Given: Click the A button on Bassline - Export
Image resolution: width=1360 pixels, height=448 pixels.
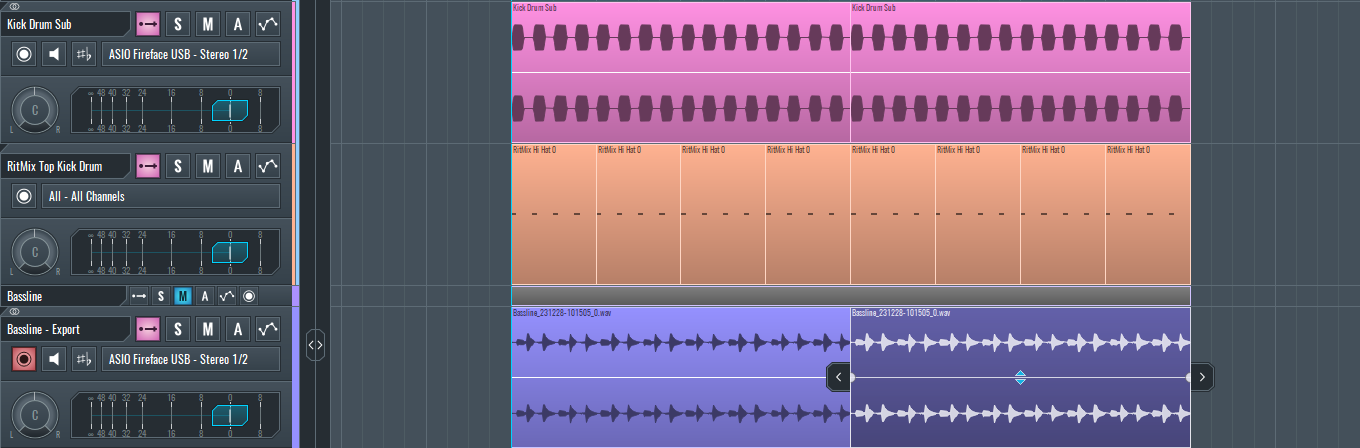Looking at the screenshot, I should (x=237, y=329).
